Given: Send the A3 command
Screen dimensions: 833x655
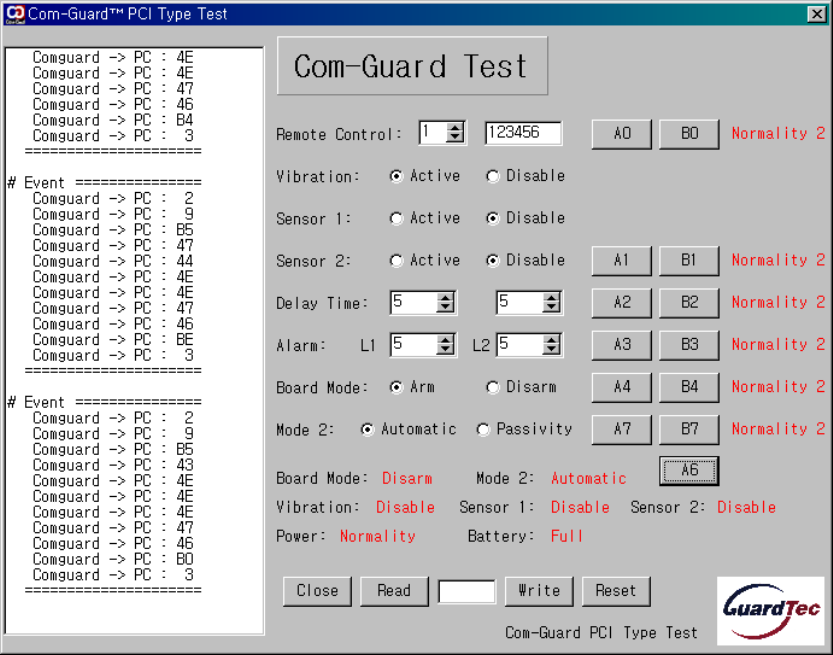Looking at the screenshot, I should pos(622,345).
